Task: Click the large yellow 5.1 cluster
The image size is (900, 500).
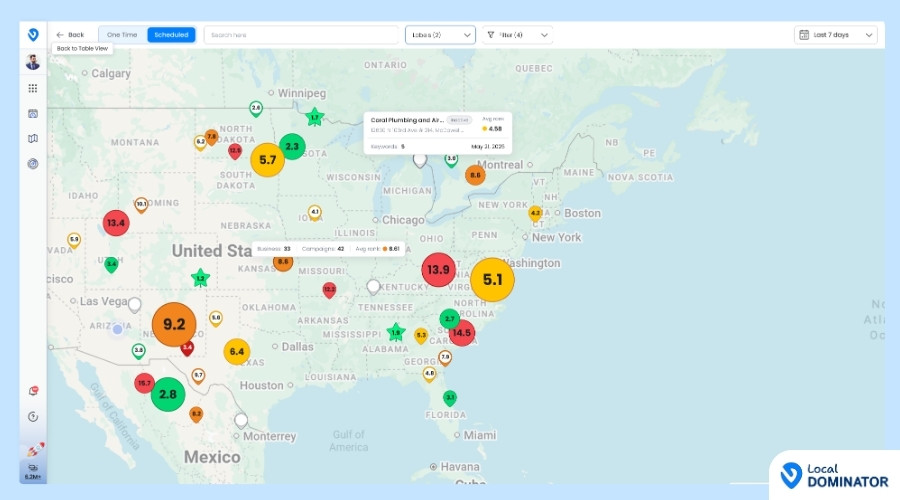Action: [492, 280]
